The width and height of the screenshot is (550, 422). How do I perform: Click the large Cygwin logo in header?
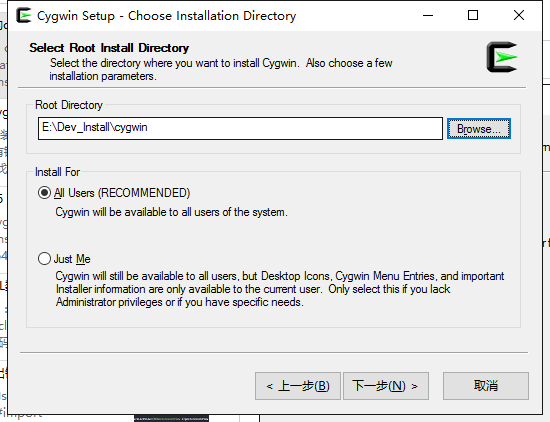coord(502,57)
